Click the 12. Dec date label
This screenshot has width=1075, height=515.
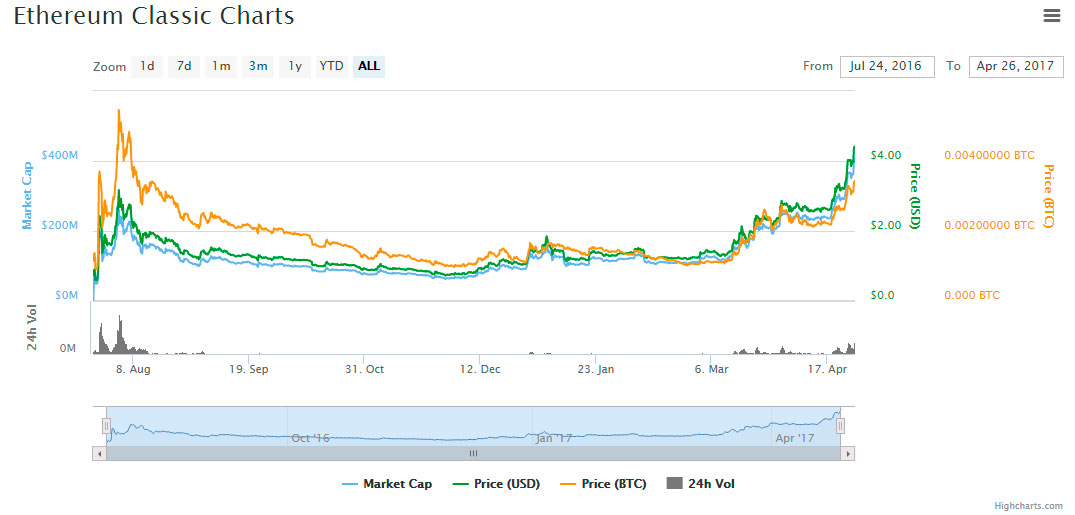[x=481, y=369]
